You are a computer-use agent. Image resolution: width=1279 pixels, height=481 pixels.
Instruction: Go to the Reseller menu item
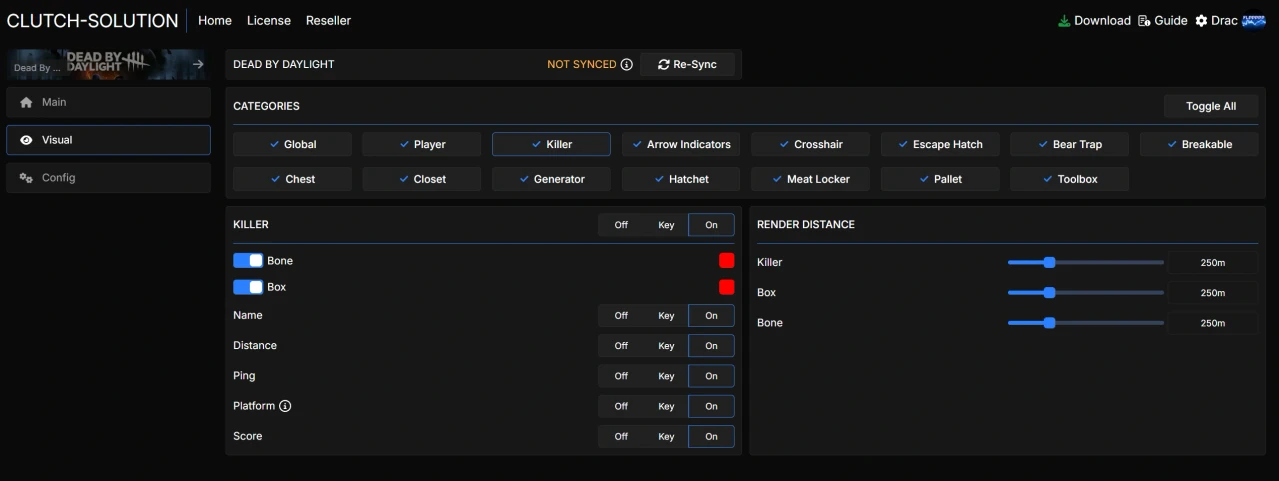(328, 21)
